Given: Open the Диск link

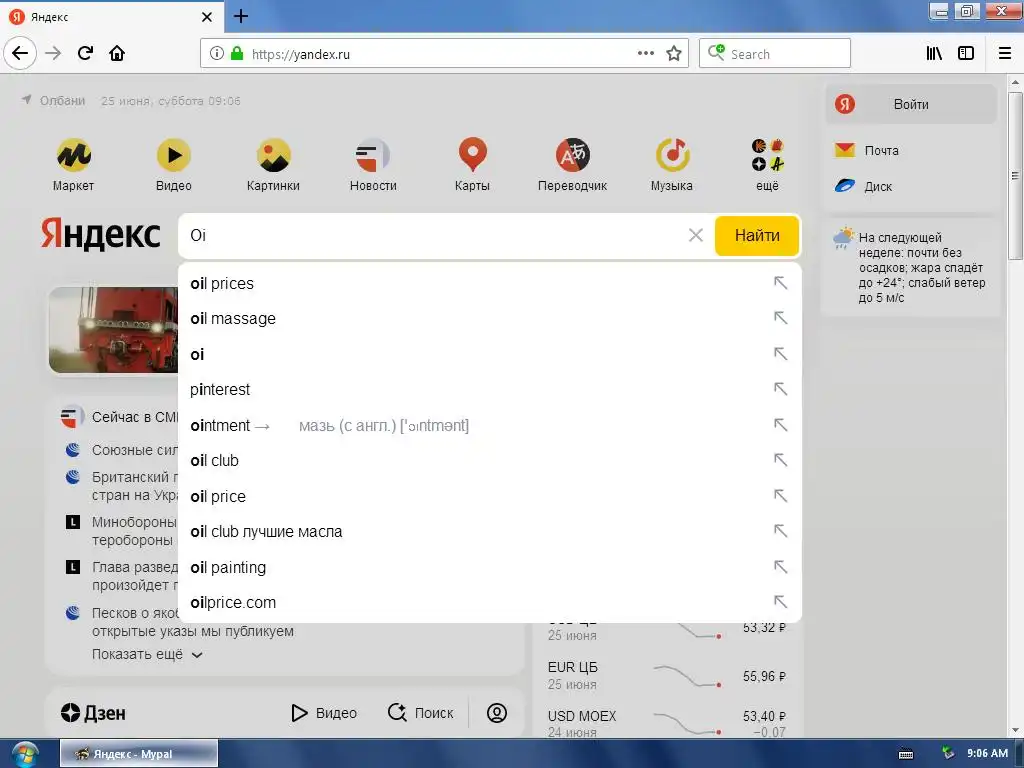Looking at the screenshot, I should click(x=863, y=187).
